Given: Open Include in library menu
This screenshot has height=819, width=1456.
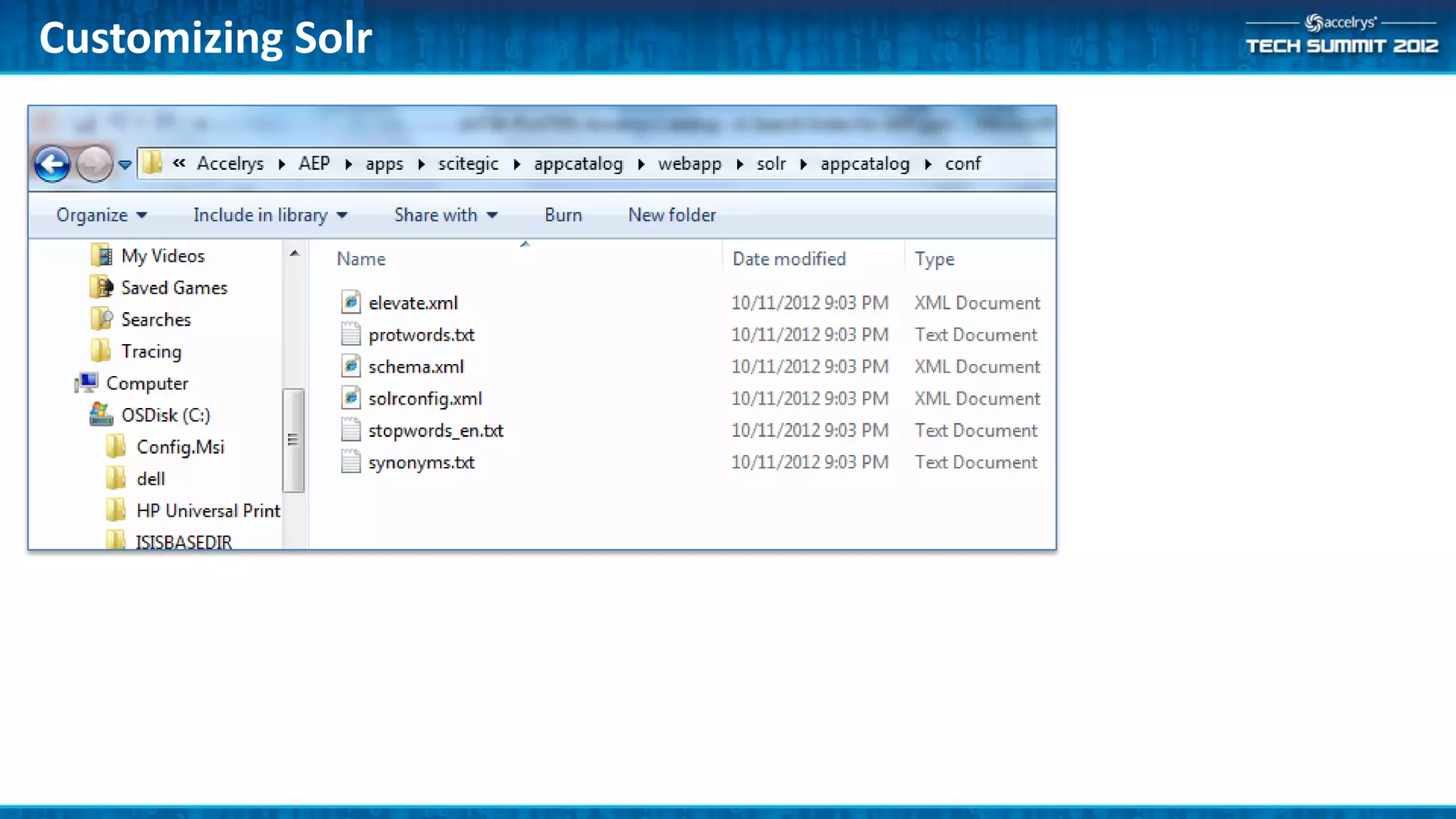Looking at the screenshot, I should pos(270,215).
